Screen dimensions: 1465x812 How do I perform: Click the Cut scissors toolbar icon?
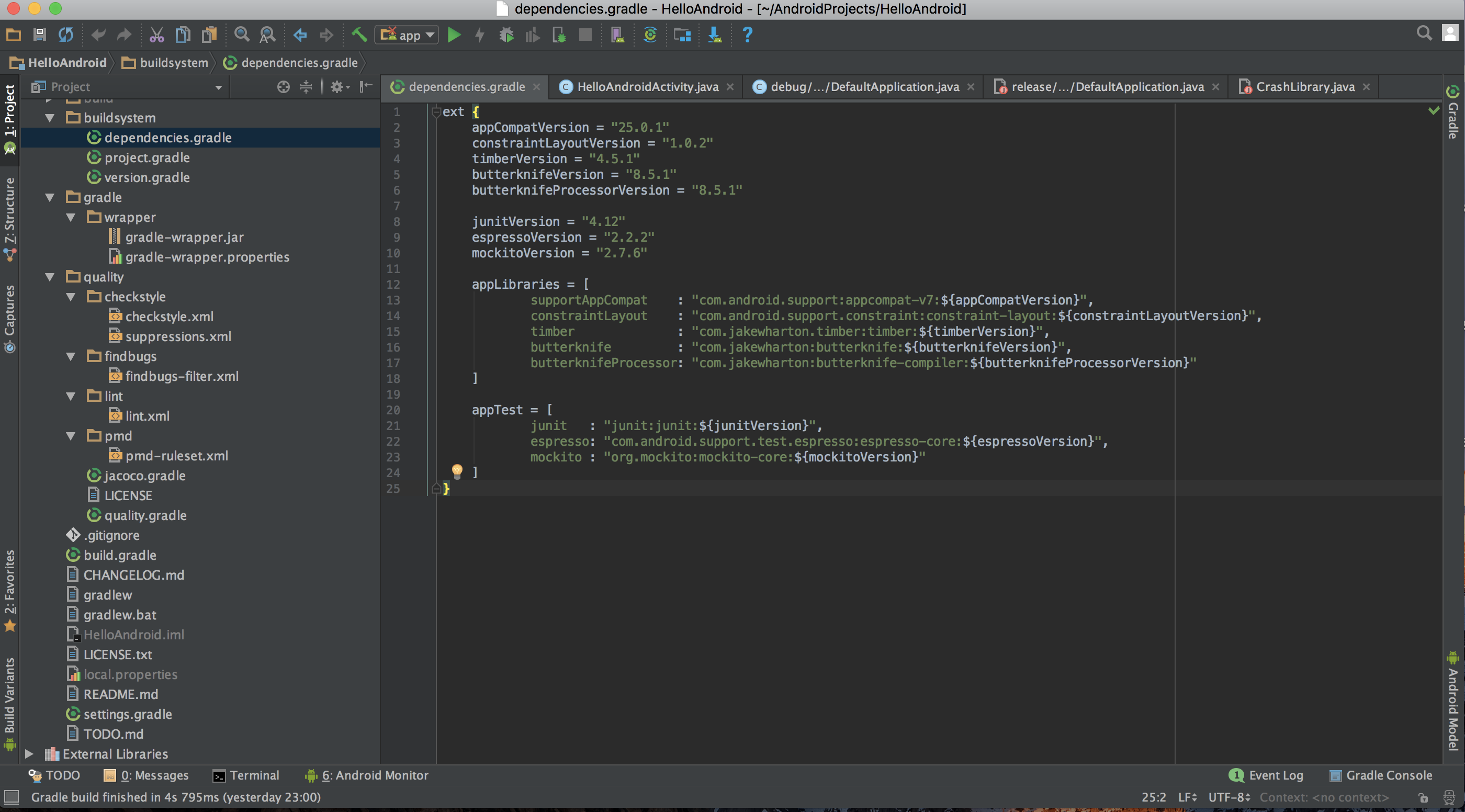click(156, 35)
